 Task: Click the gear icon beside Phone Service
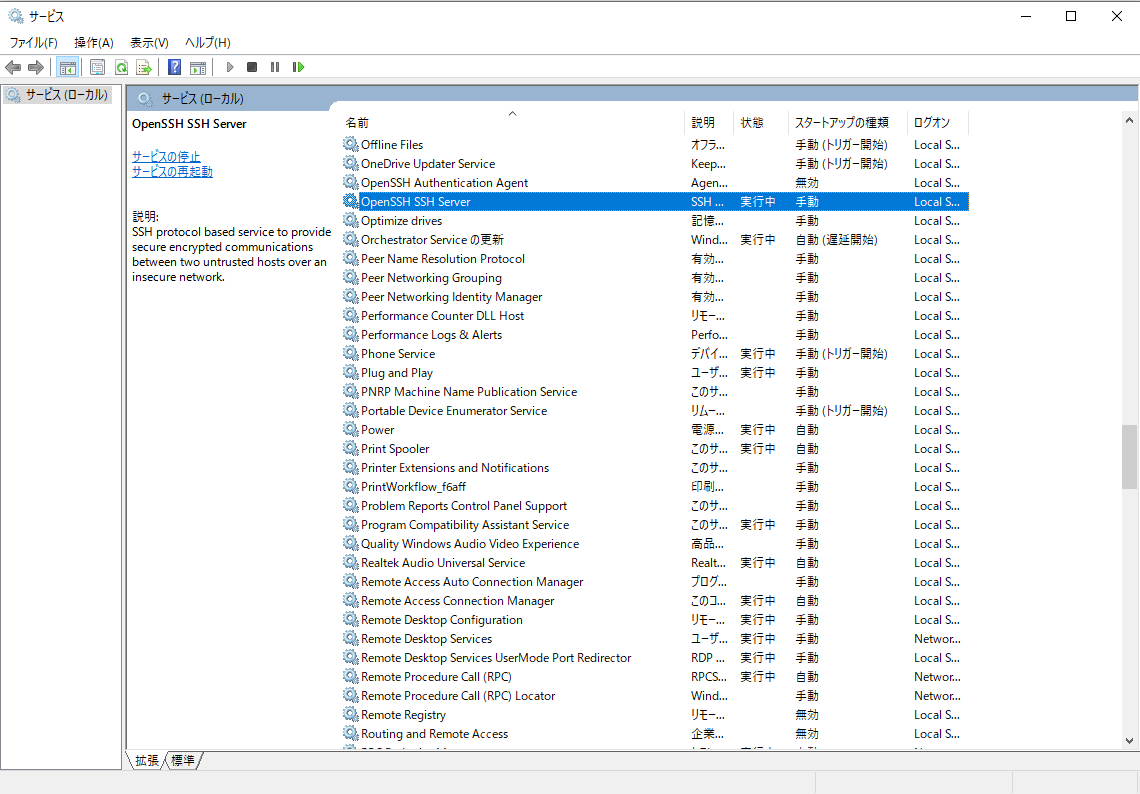click(350, 353)
